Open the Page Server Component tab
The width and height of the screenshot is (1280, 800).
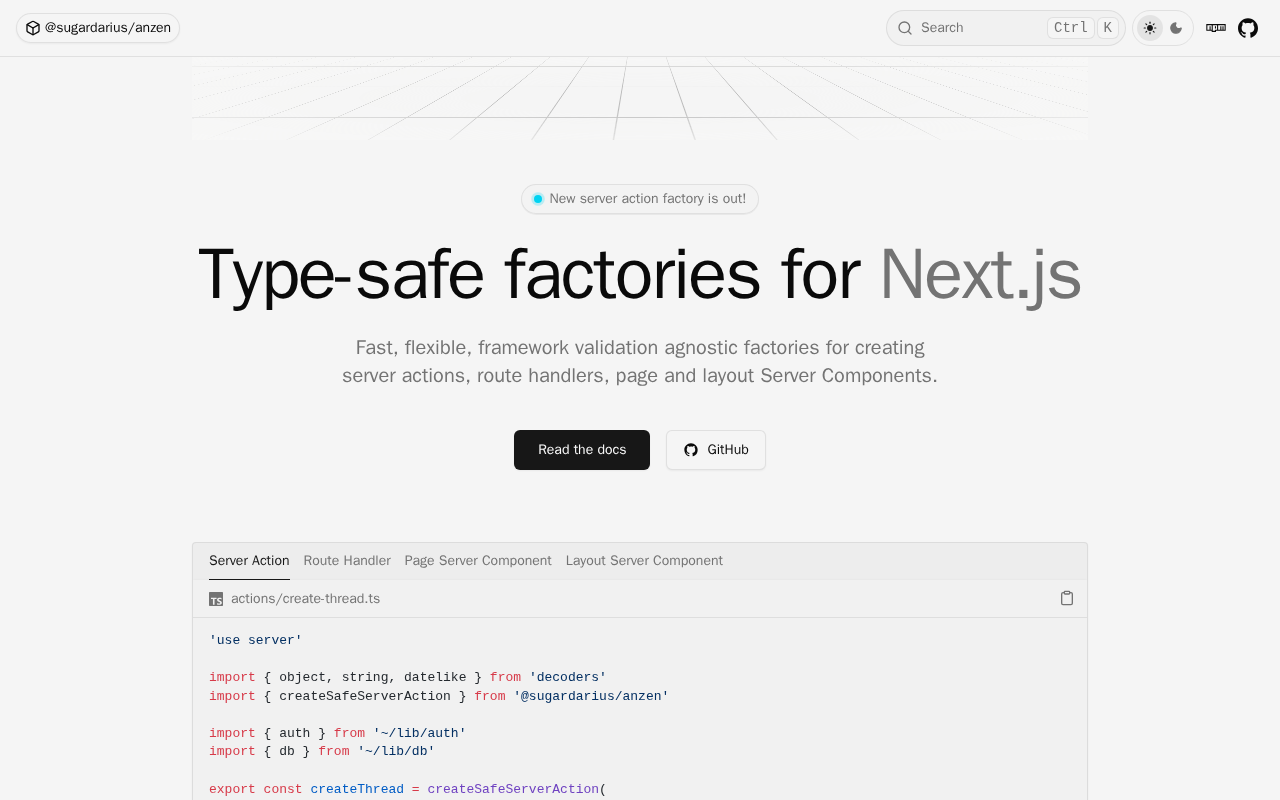point(478,561)
